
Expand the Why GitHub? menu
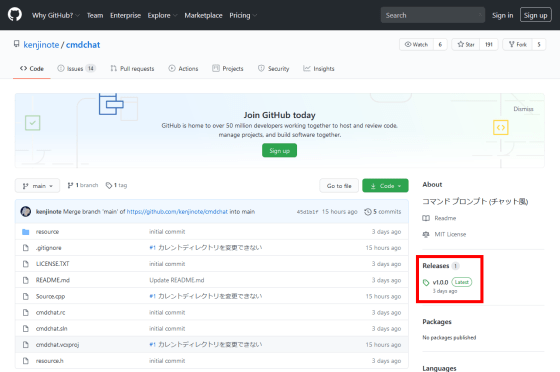[x=56, y=15]
